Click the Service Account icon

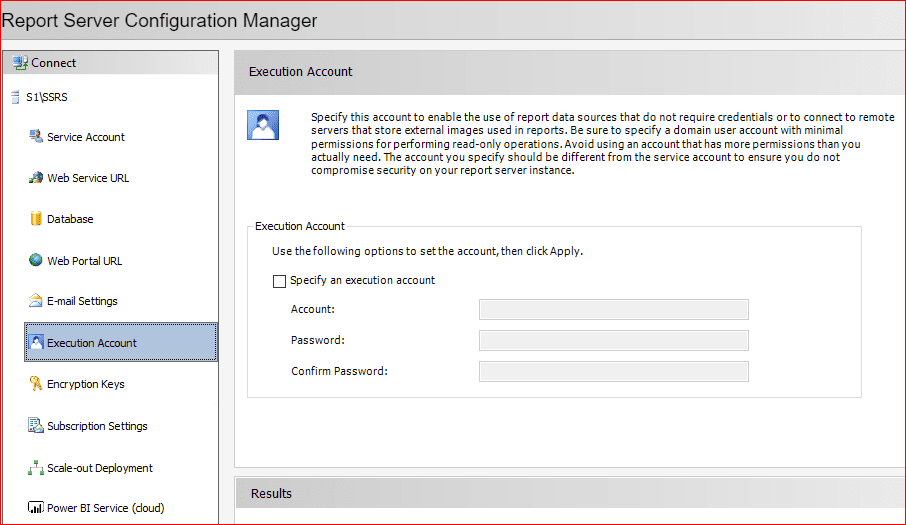click(x=36, y=137)
